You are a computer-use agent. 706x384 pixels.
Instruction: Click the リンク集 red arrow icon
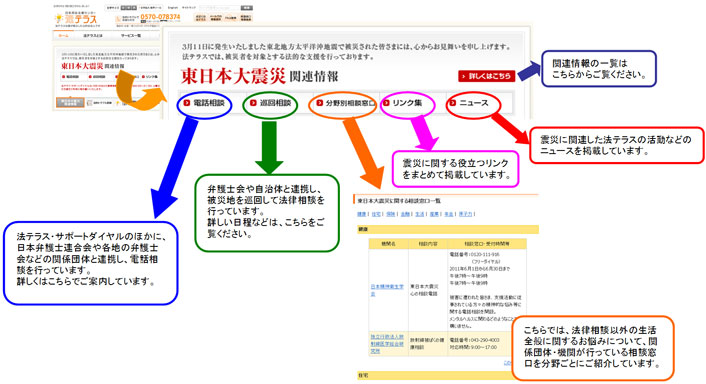coord(386,103)
